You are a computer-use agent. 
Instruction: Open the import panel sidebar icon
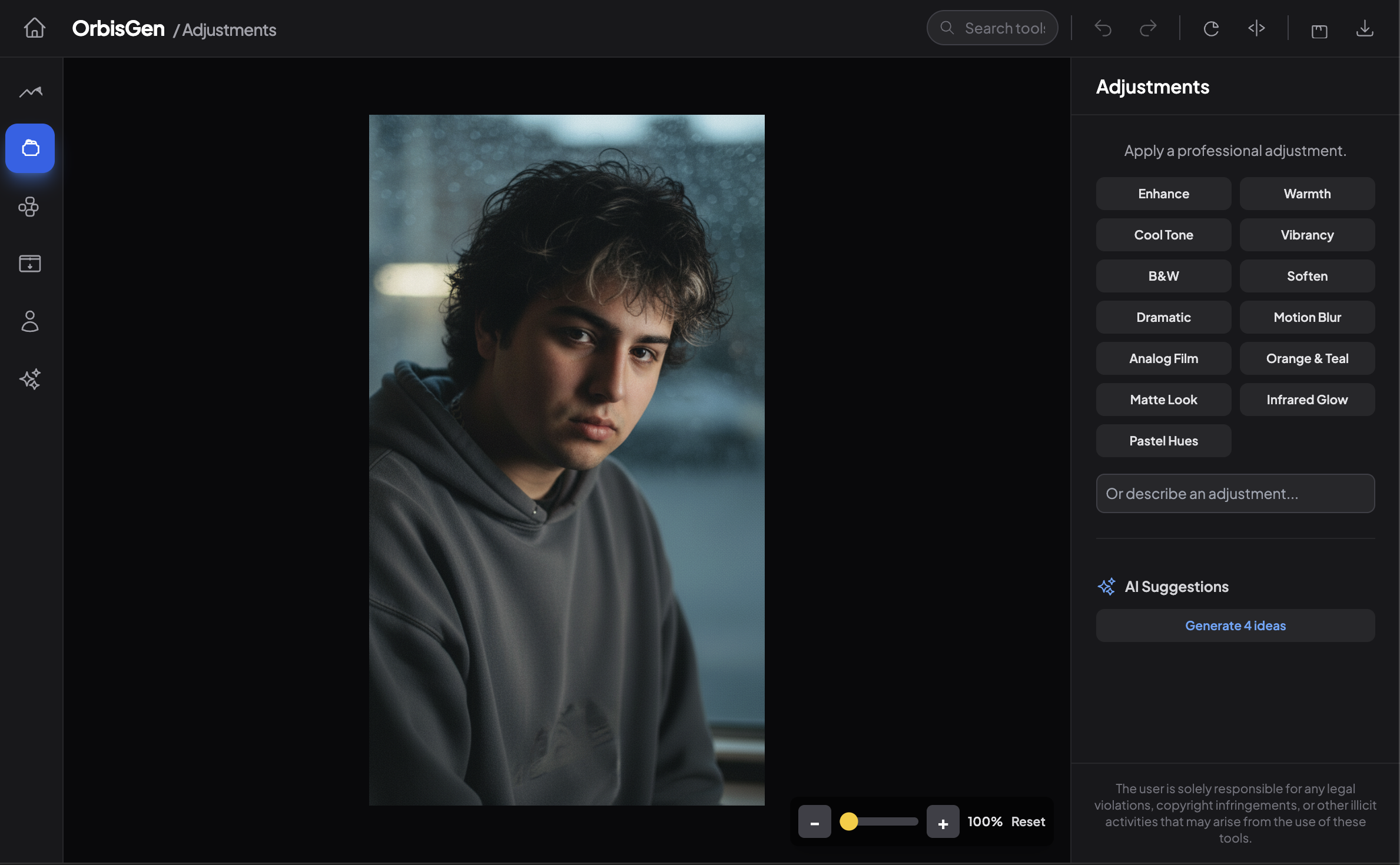[x=30, y=263]
